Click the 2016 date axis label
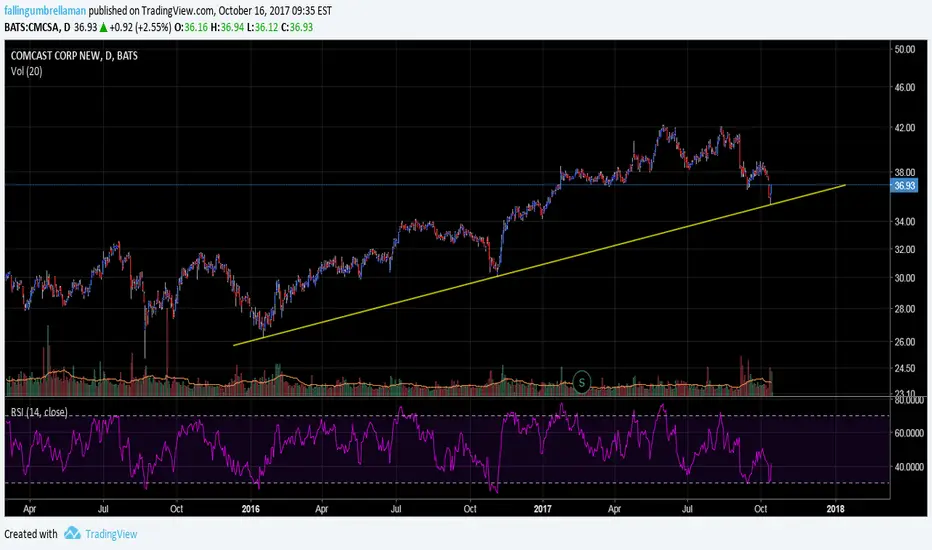The image size is (932, 550). click(251, 509)
